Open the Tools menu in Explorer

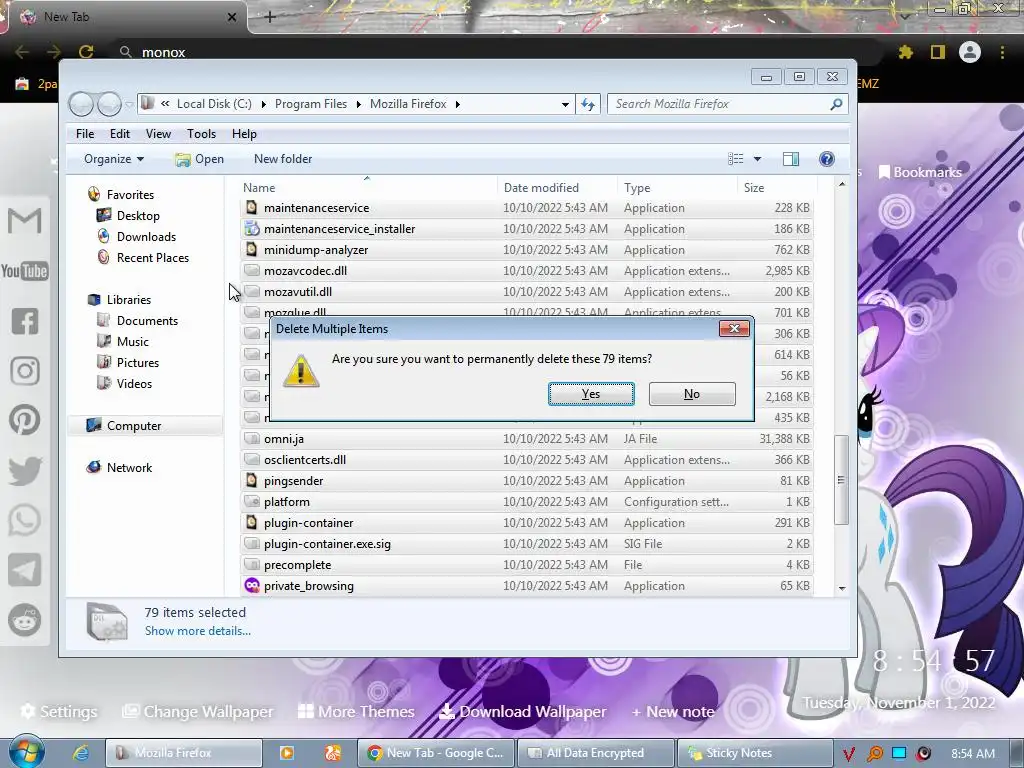click(x=201, y=134)
